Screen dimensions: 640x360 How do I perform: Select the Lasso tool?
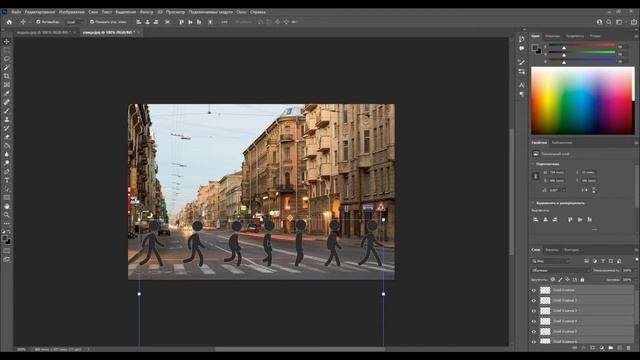tap(7, 59)
